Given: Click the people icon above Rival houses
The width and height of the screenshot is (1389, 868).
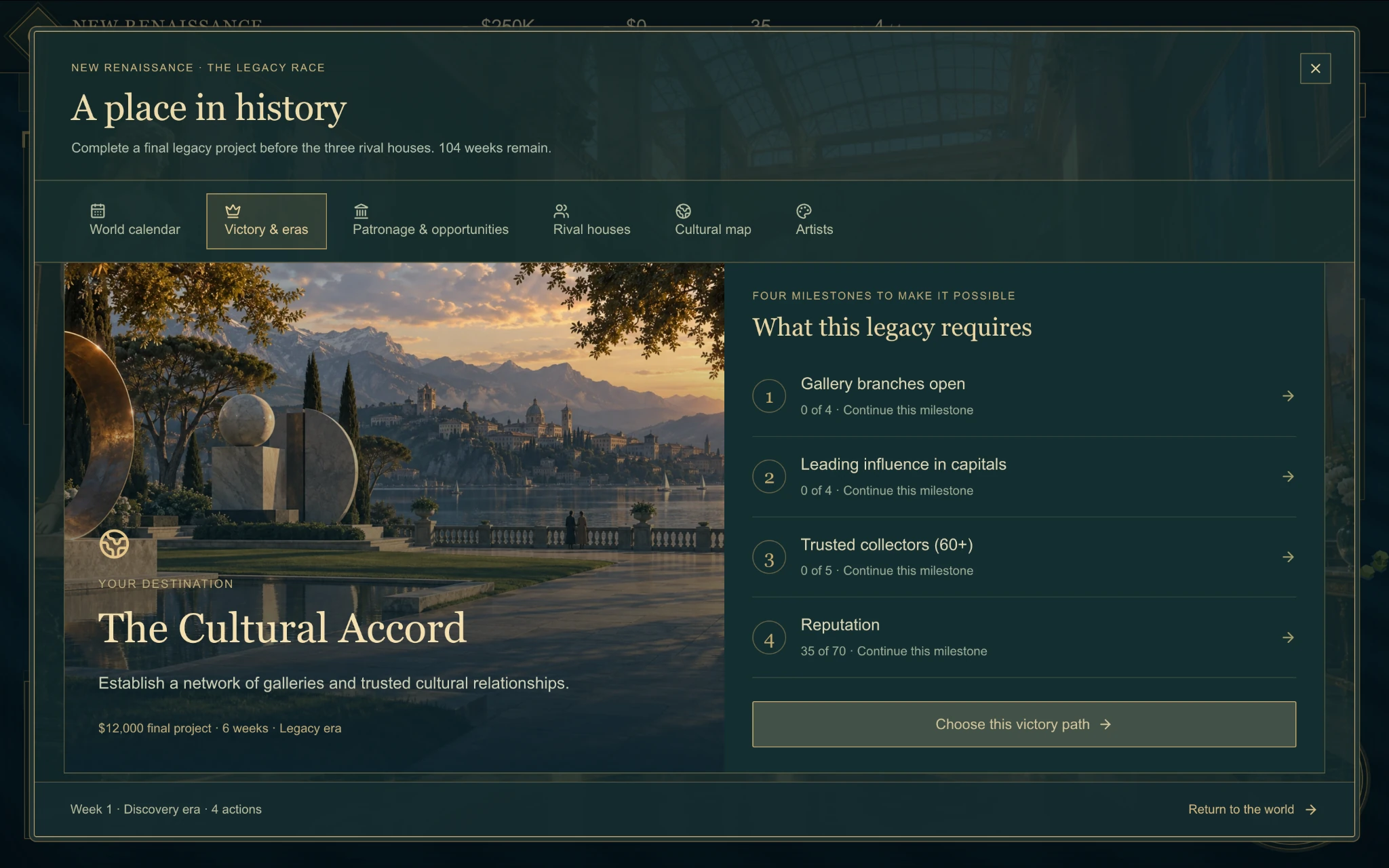Looking at the screenshot, I should 562,211.
